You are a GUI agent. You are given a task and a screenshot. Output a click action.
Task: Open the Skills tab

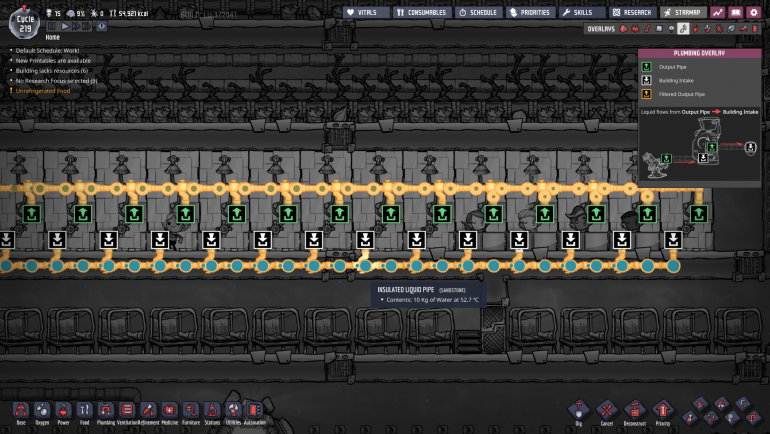(x=582, y=12)
